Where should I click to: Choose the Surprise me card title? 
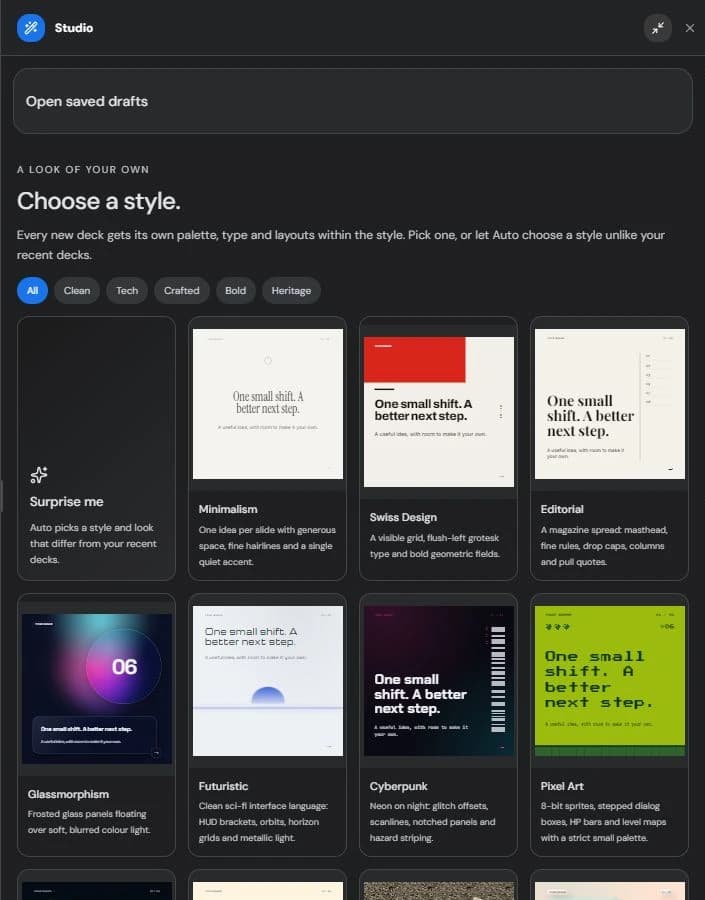(67, 502)
